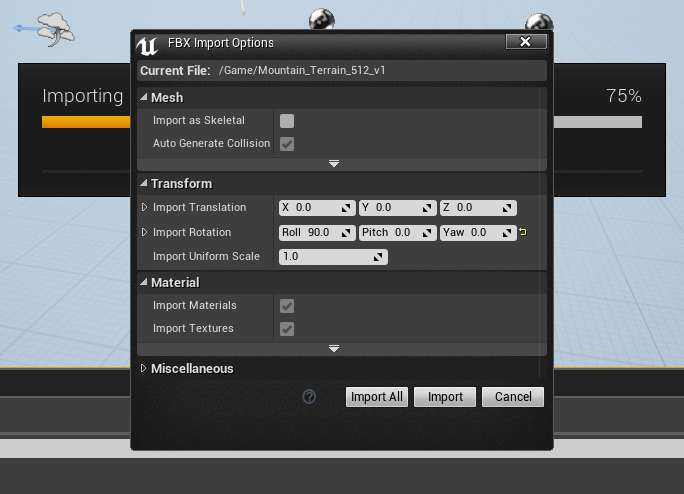Viewport: 684px width, 494px height.
Task: Click the Pitch field spinner arrow
Action: (x=427, y=233)
